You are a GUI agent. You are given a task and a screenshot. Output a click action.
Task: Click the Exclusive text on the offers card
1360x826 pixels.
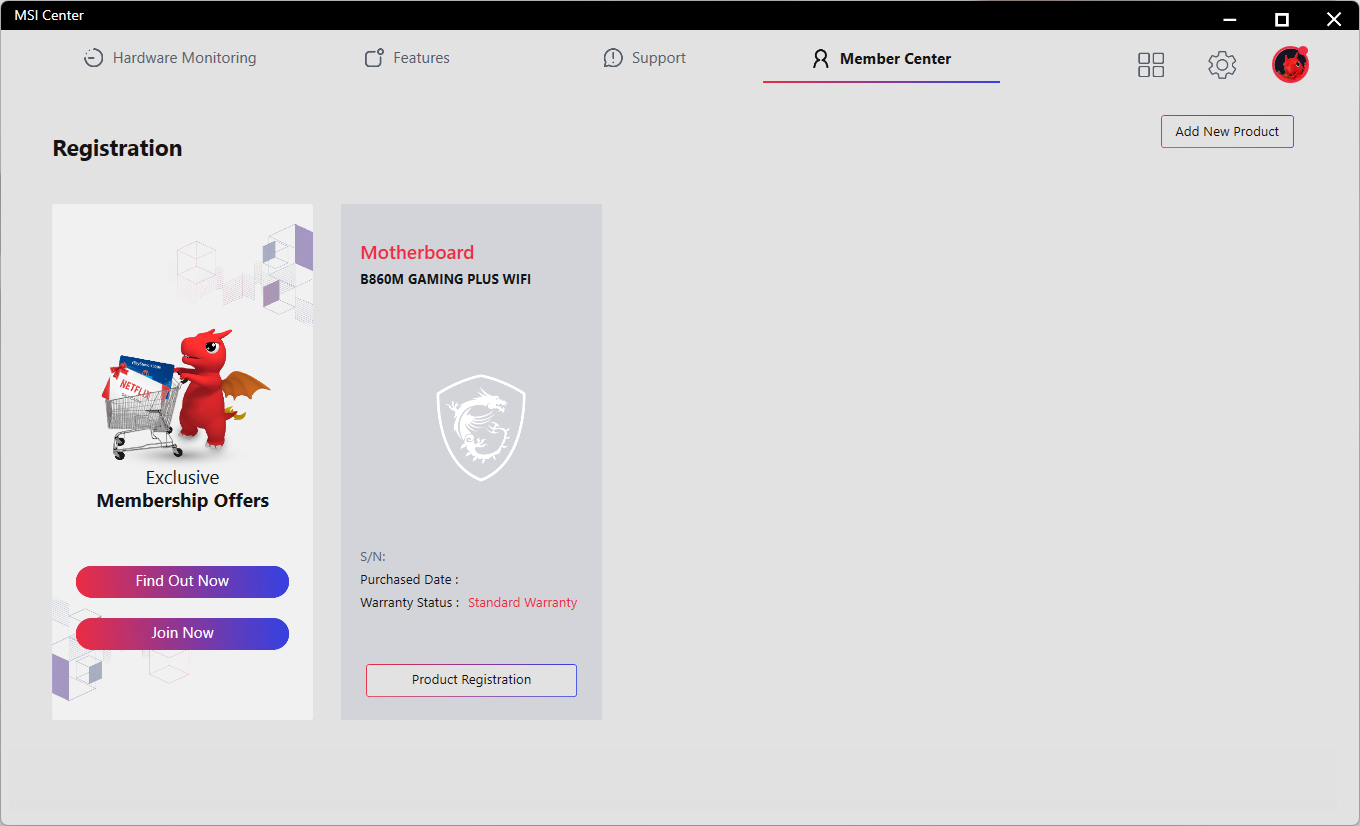pos(182,478)
